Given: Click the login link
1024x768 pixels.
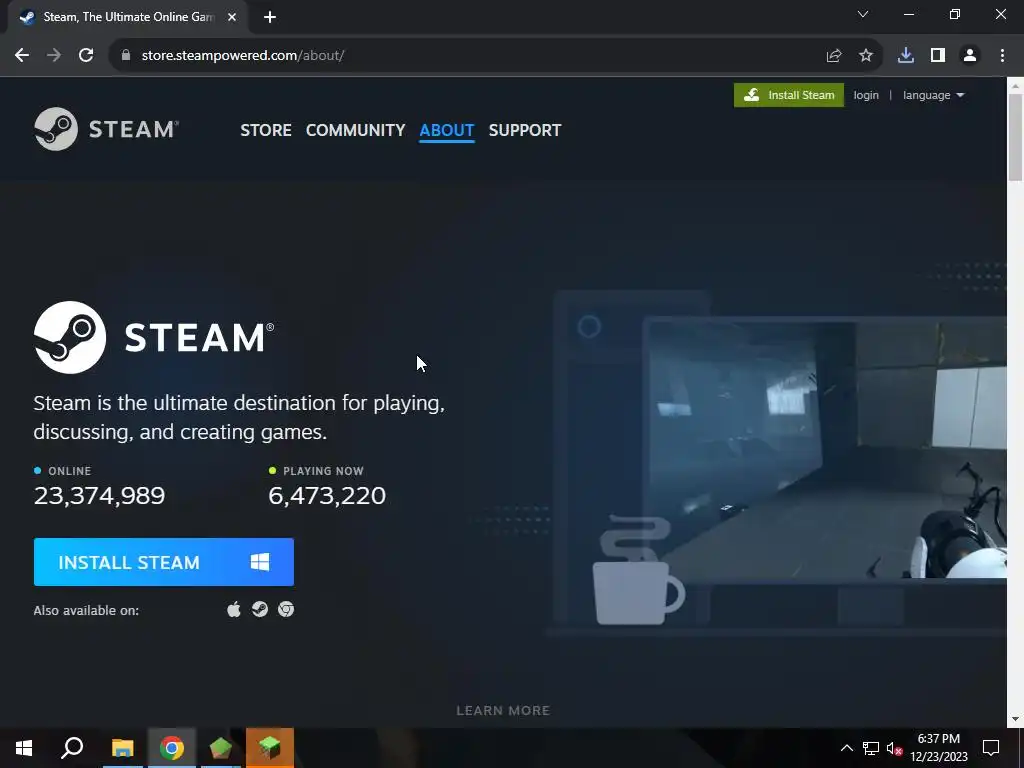Looking at the screenshot, I should (x=866, y=95).
